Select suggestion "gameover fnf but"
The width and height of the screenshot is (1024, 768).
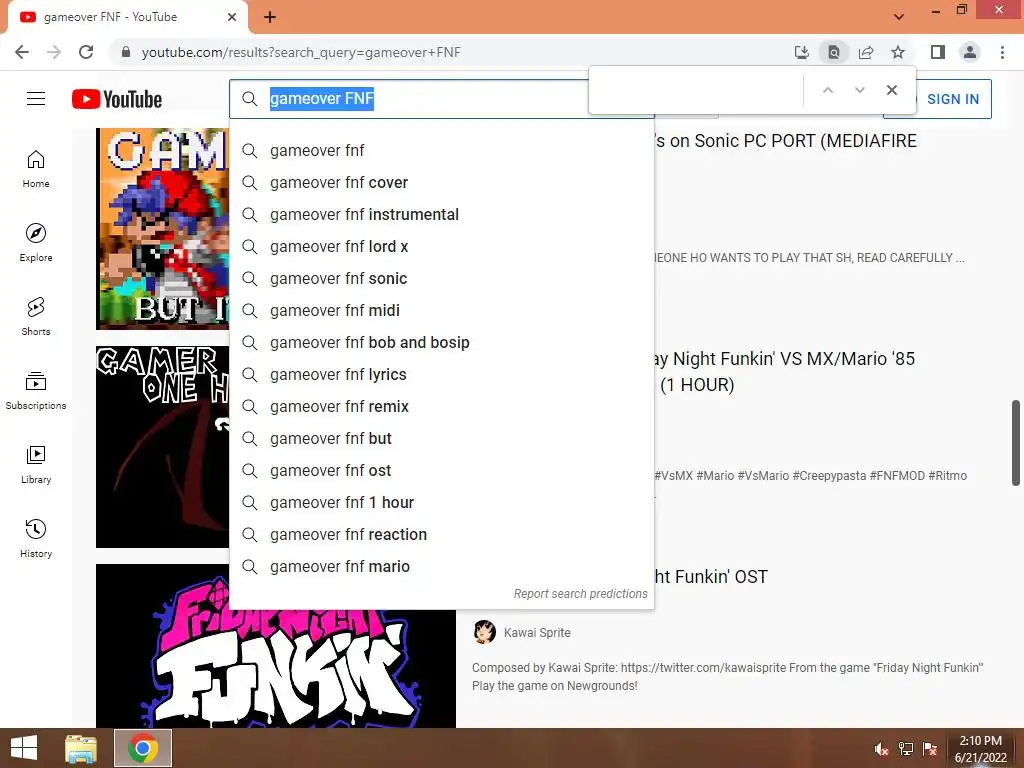coord(441,438)
